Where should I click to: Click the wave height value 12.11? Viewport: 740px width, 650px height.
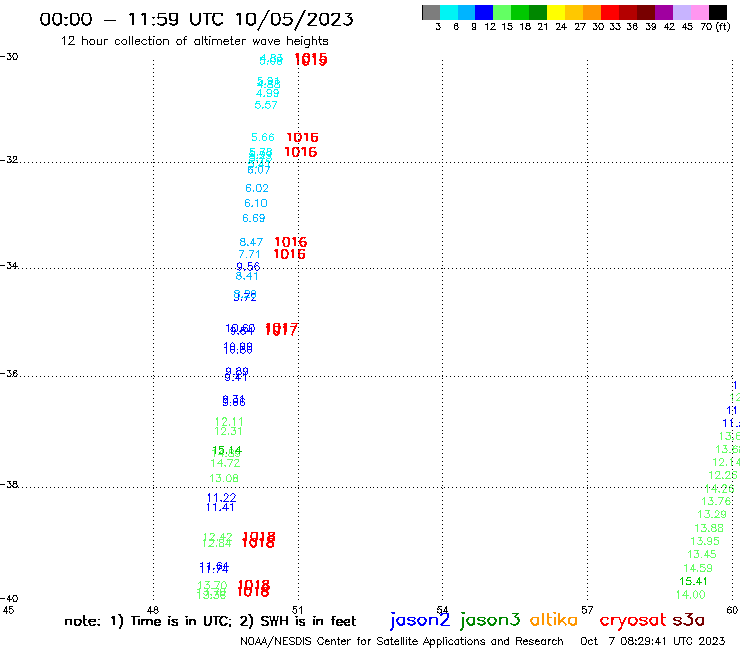tap(229, 421)
